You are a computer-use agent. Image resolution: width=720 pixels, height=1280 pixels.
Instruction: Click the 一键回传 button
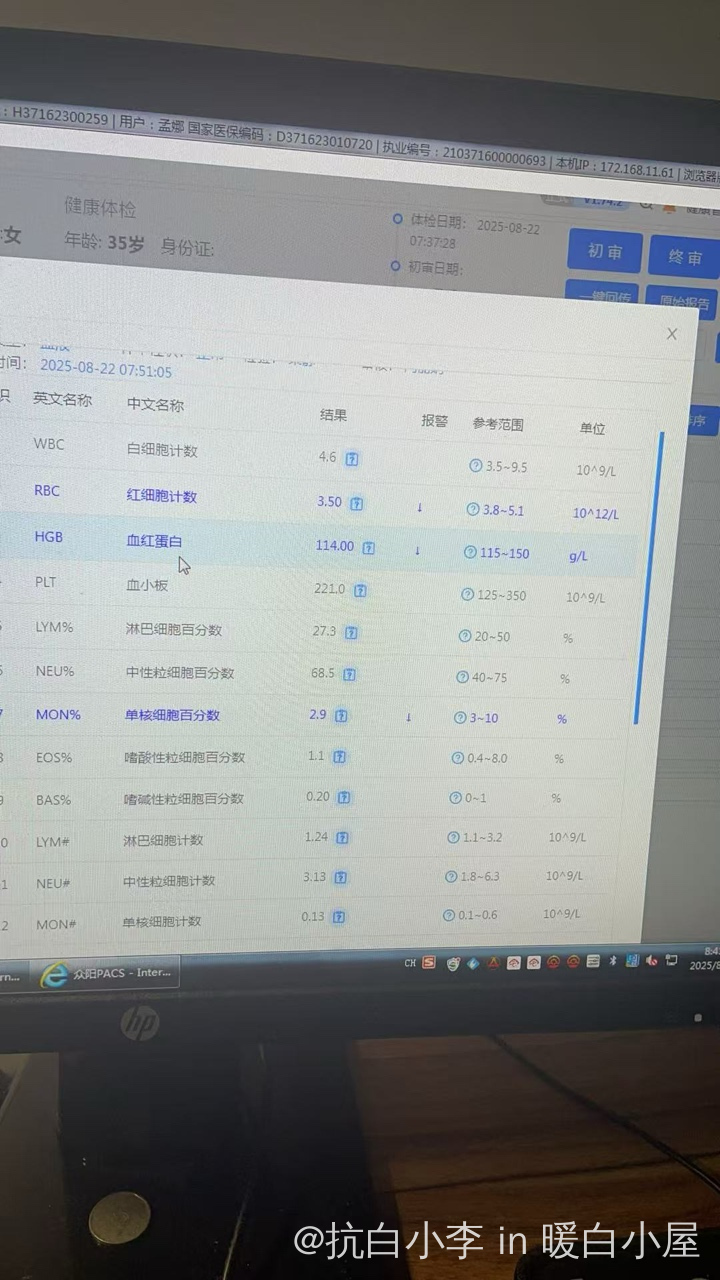pos(603,296)
